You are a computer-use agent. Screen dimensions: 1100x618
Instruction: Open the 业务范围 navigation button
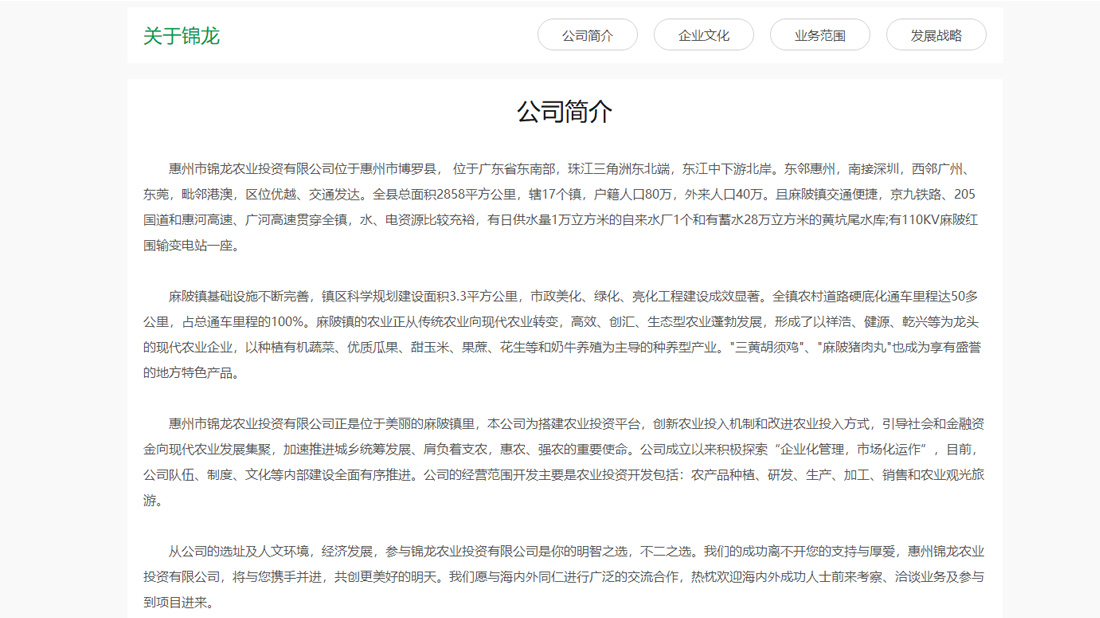point(820,34)
